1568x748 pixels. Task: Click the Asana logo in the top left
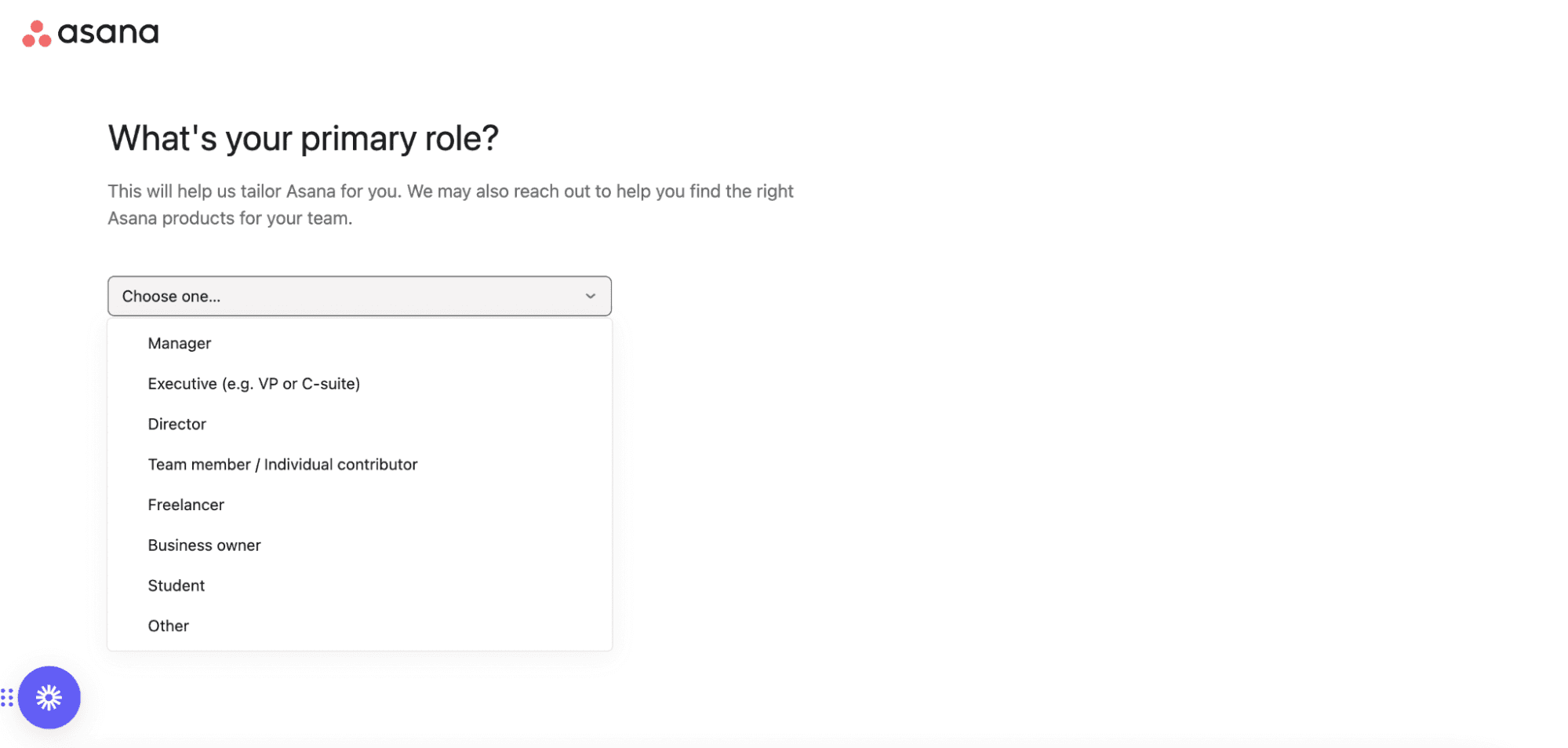(89, 32)
